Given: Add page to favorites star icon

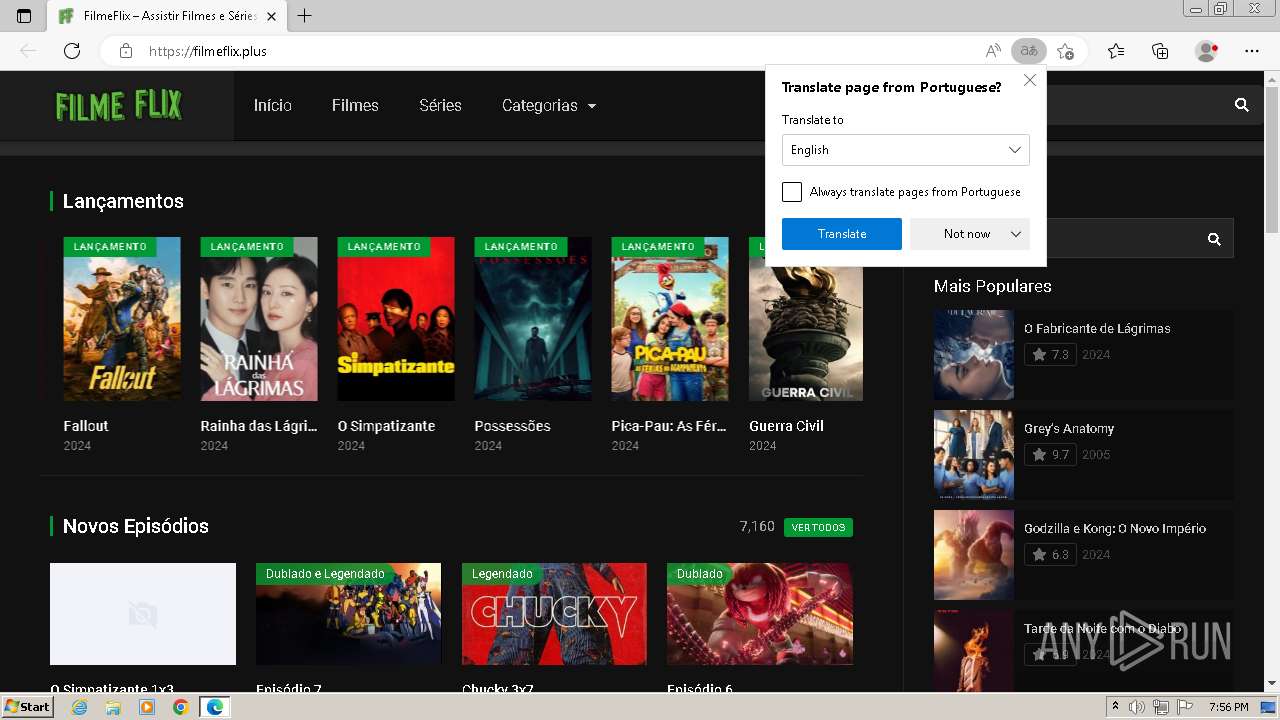Looking at the screenshot, I should coord(1065,51).
